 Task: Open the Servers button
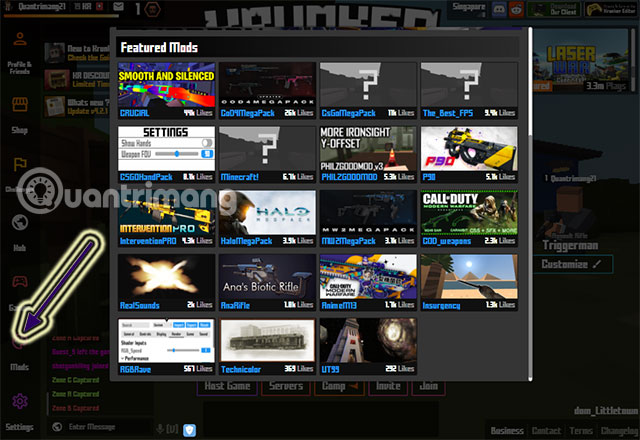286,386
